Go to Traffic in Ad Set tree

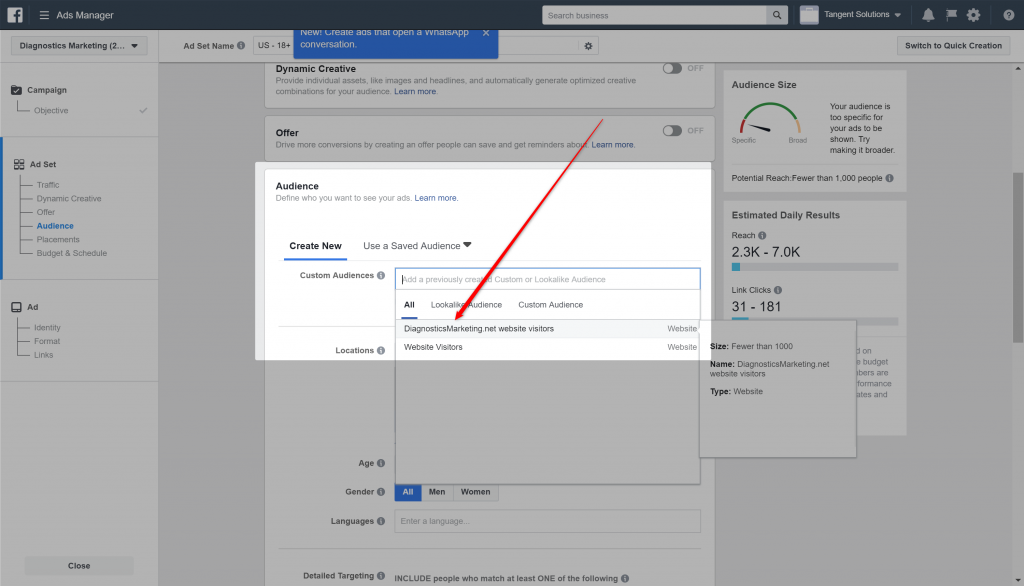click(x=48, y=185)
